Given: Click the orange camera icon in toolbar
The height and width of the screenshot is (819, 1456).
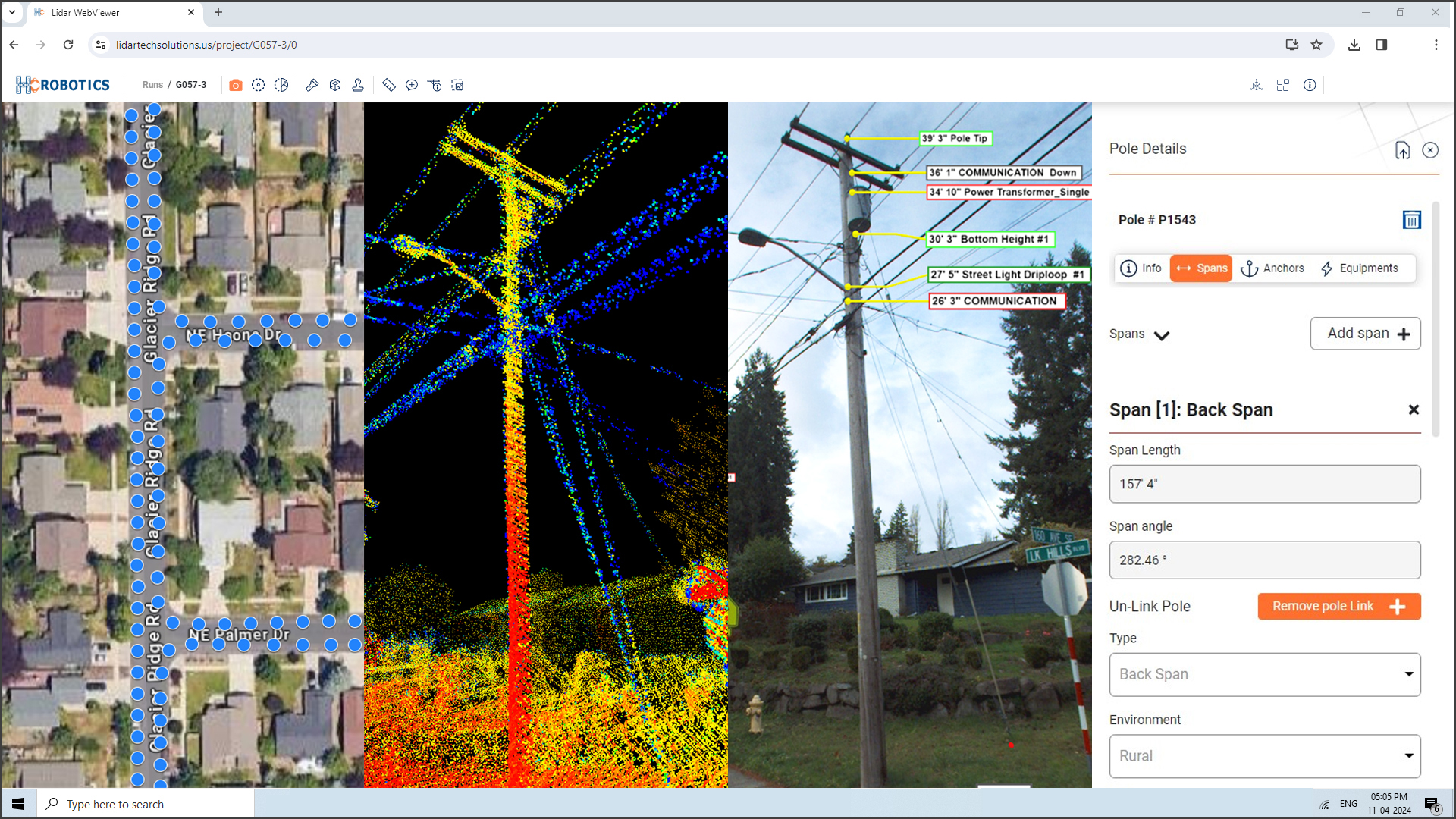Looking at the screenshot, I should click(236, 85).
